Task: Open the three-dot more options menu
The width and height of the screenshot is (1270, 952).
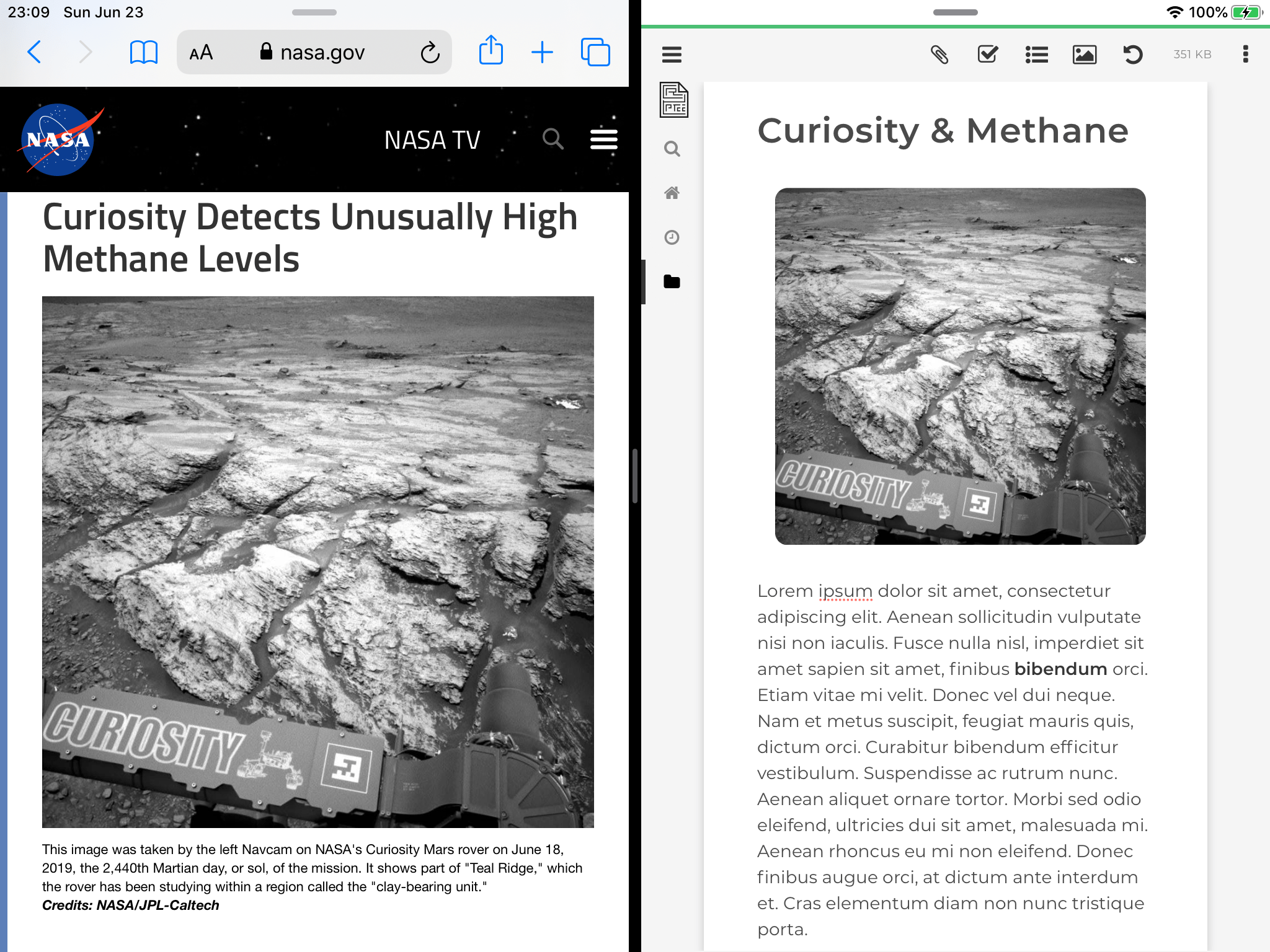Action: 1245,54
